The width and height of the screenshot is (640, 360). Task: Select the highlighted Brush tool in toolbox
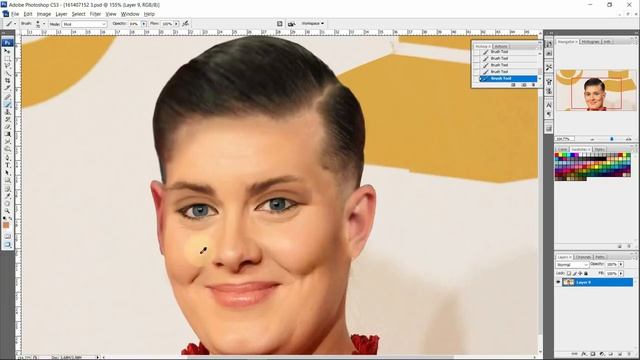[x=7, y=104]
